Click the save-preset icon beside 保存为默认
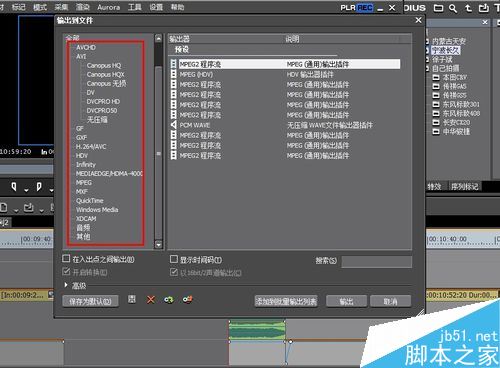 (132, 299)
